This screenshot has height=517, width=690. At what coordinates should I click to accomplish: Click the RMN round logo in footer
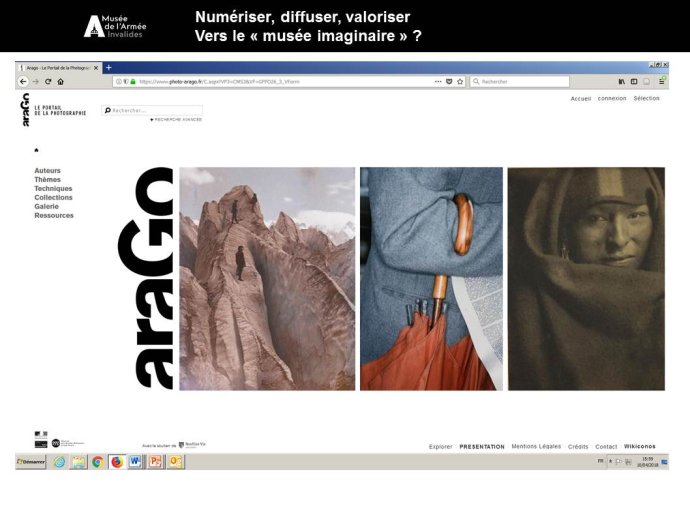tap(56, 443)
